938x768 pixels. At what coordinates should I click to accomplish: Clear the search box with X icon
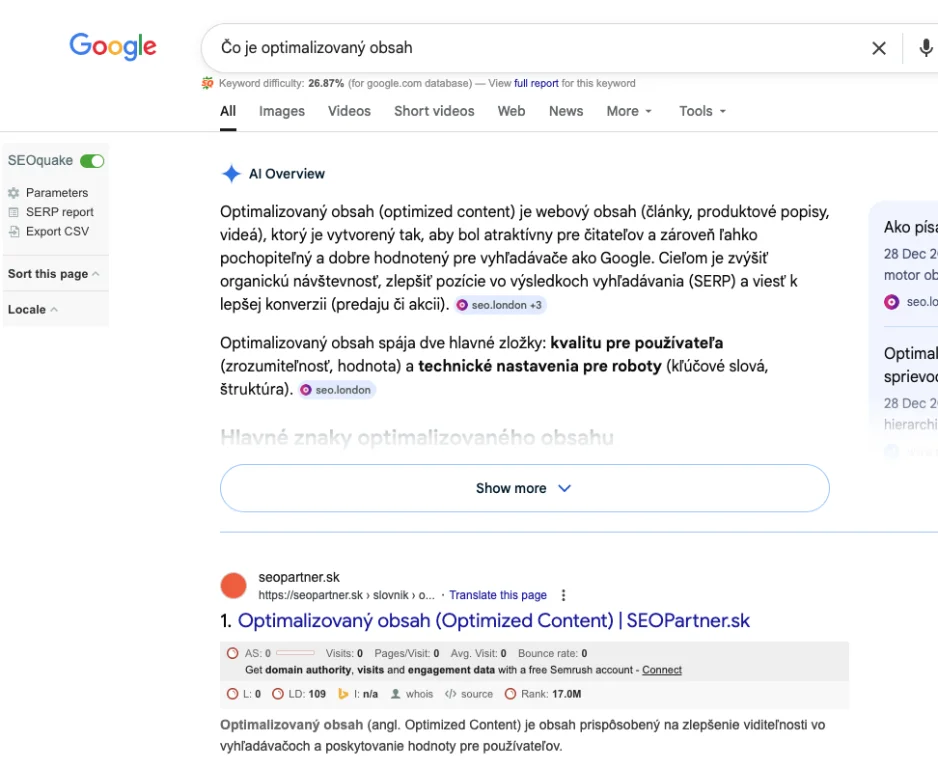(879, 48)
